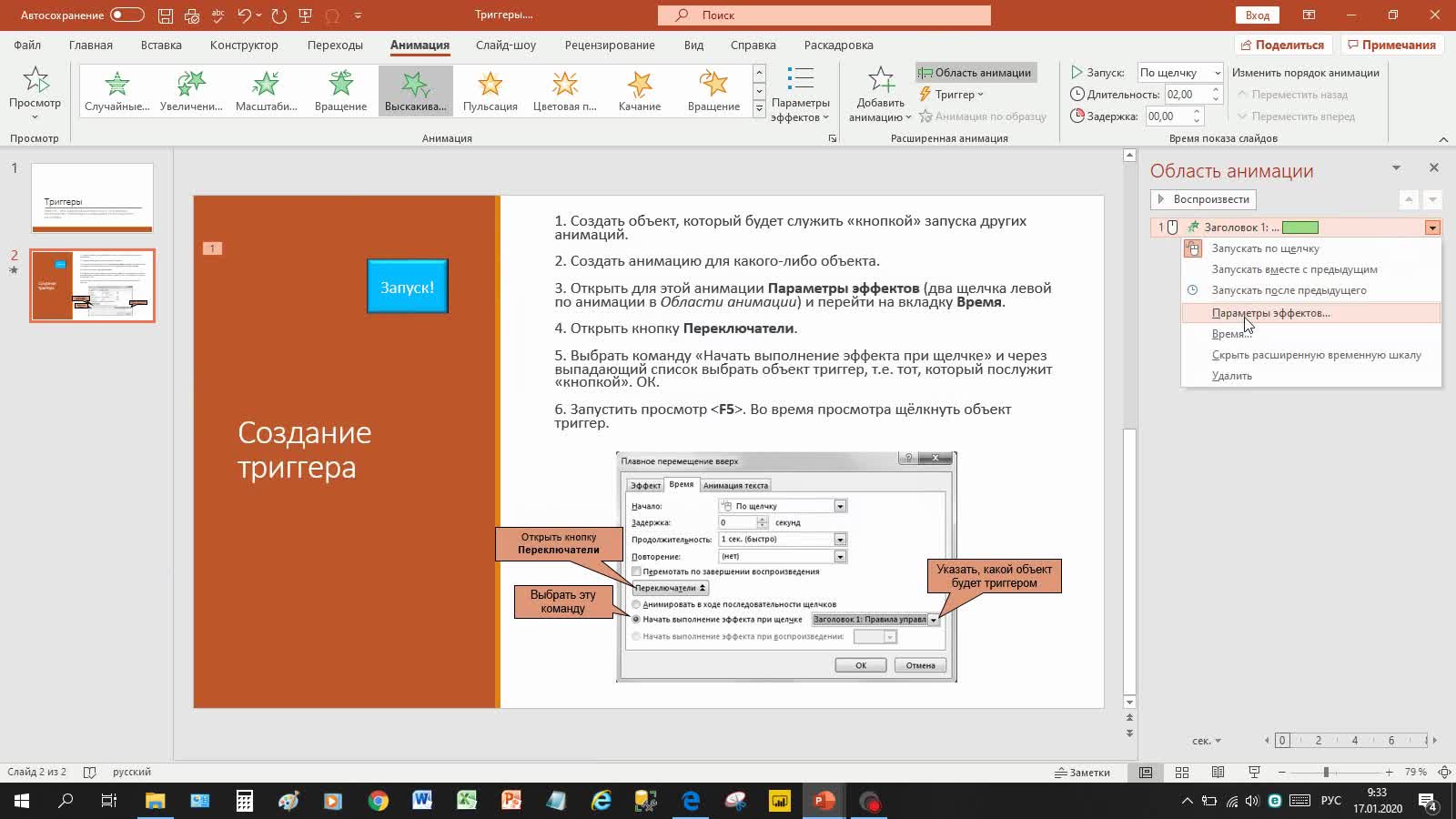The height and width of the screenshot is (819, 1456).
Task: Choose Запускать по щелчку menu entry
Action: [1310, 248]
